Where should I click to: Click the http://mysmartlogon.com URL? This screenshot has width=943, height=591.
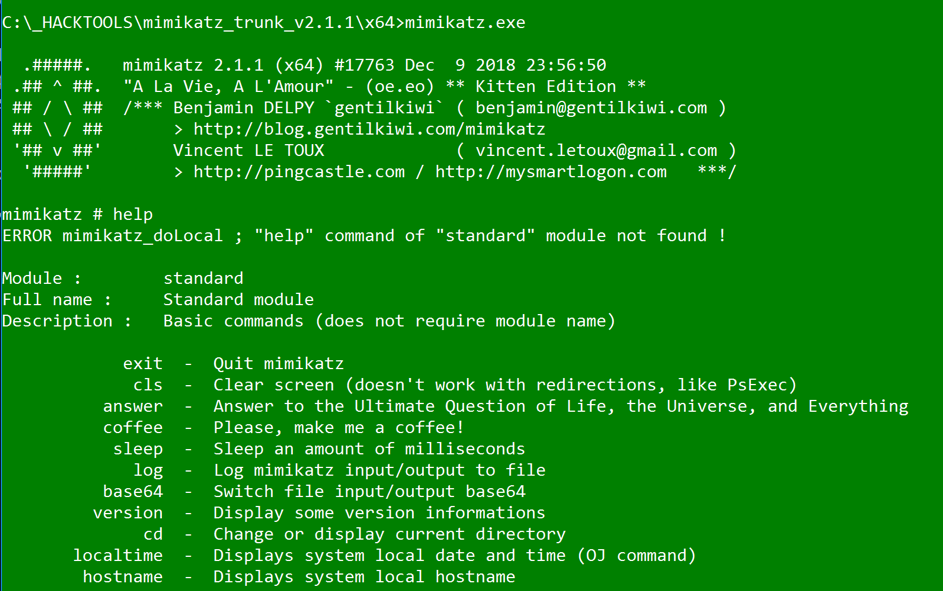[551, 172]
